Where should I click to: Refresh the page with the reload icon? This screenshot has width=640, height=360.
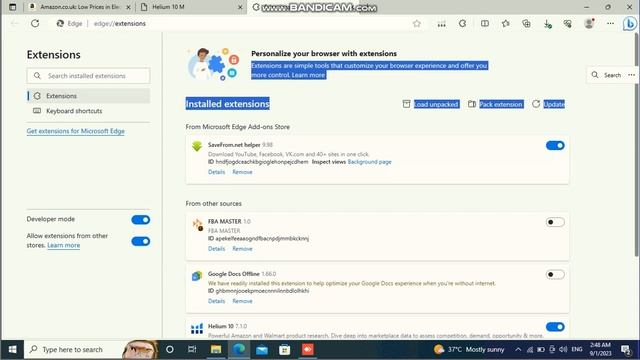pyautogui.click(x=35, y=23)
